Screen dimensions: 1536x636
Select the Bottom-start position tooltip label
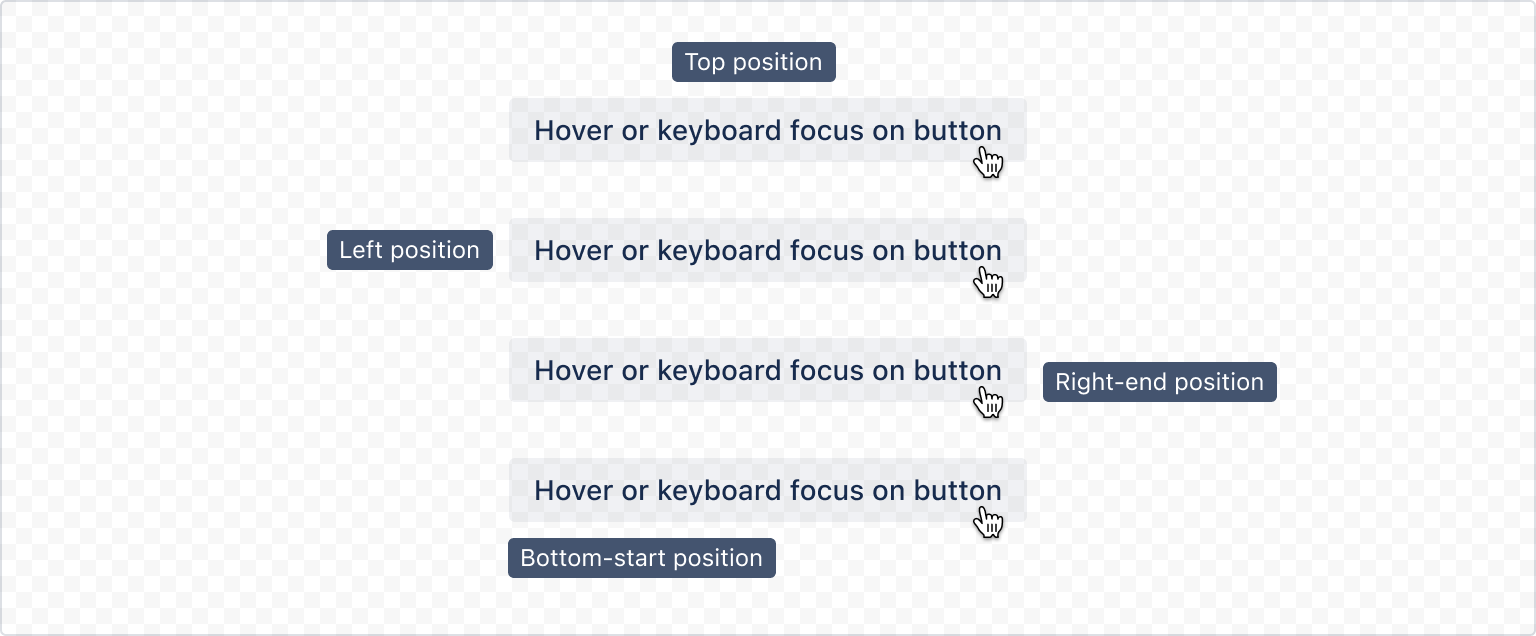[641, 558]
